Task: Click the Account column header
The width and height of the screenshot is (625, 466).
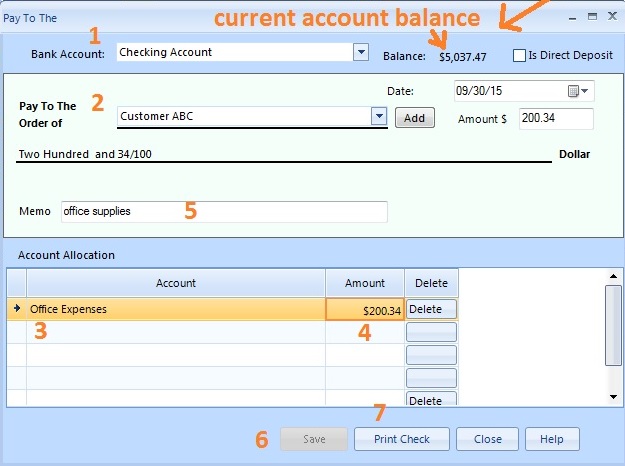Action: 176,283
